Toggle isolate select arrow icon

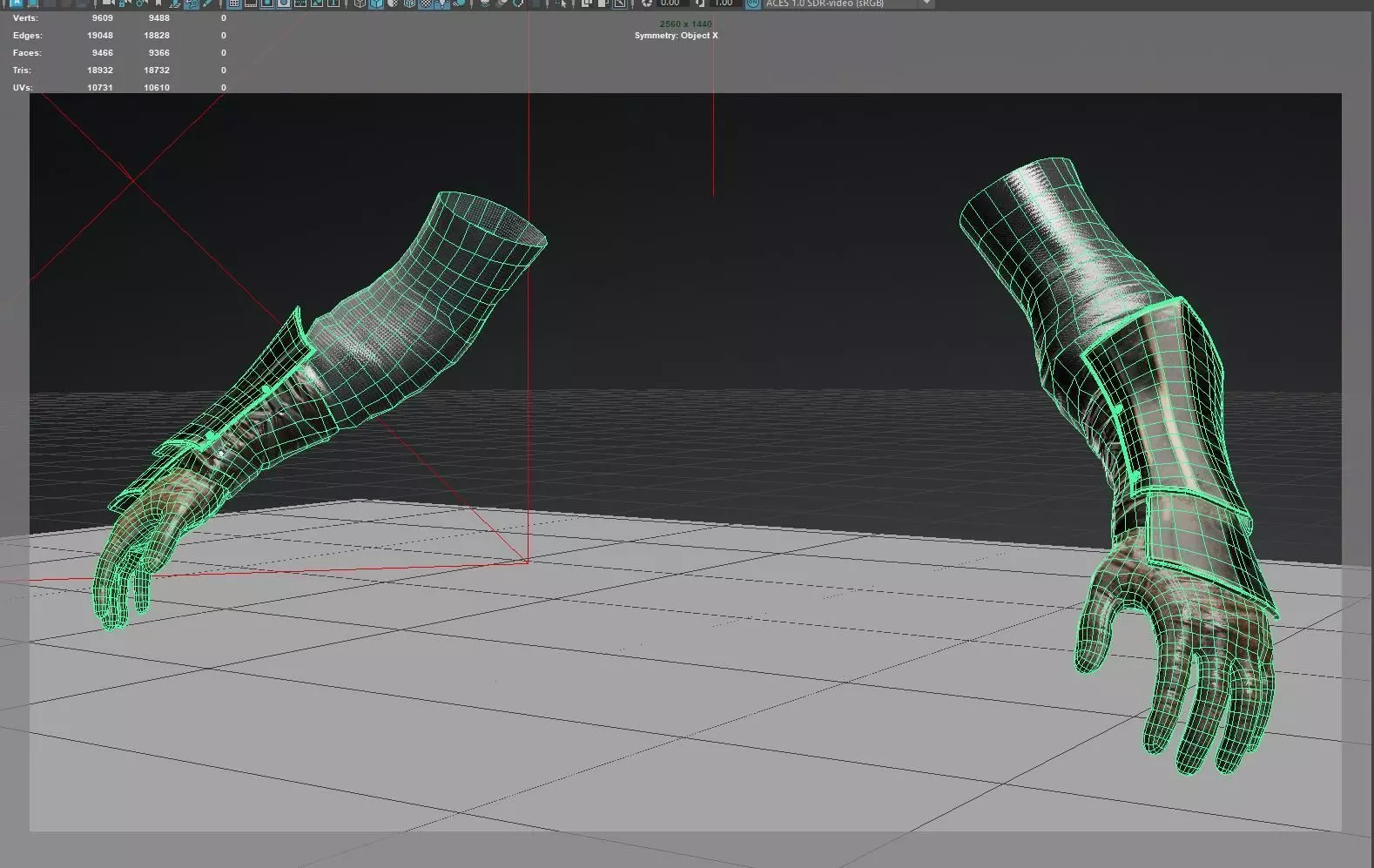[562, 3]
